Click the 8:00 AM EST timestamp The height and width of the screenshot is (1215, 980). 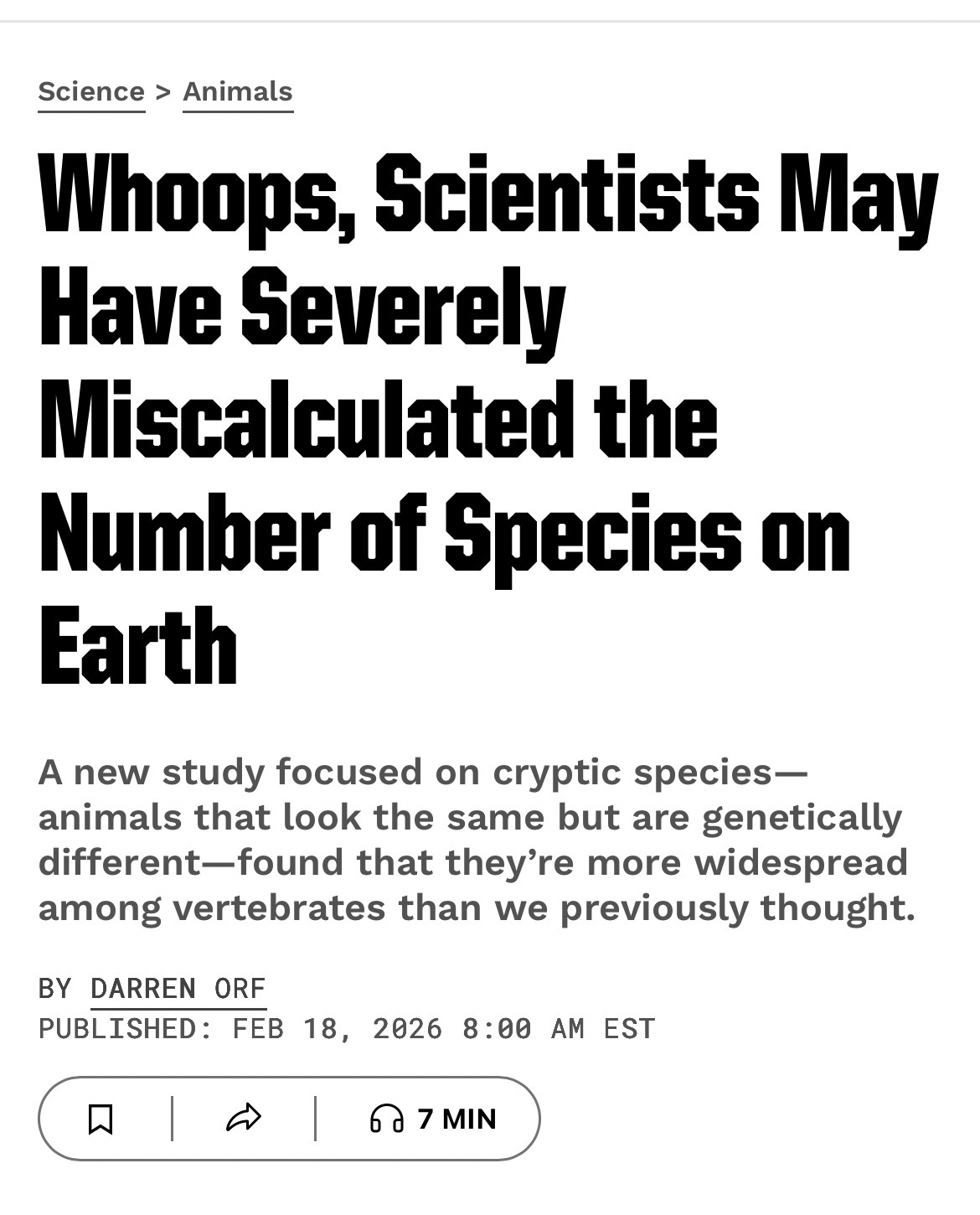click(559, 1028)
